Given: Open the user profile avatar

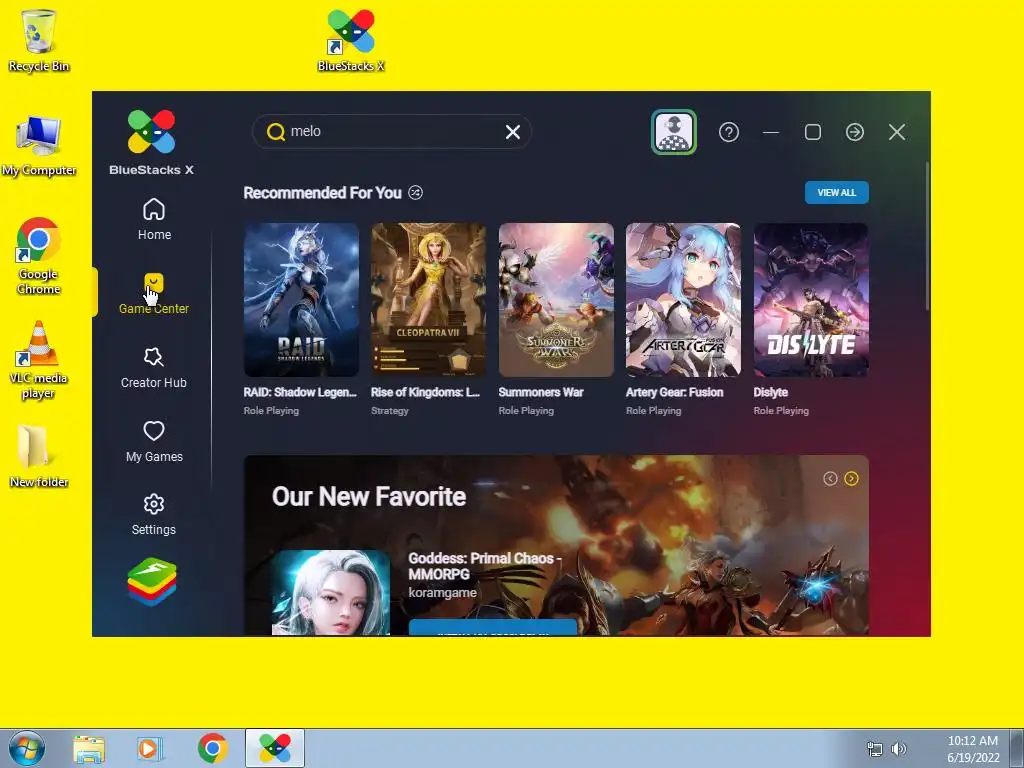Looking at the screenshot, I should click(674, 132).
